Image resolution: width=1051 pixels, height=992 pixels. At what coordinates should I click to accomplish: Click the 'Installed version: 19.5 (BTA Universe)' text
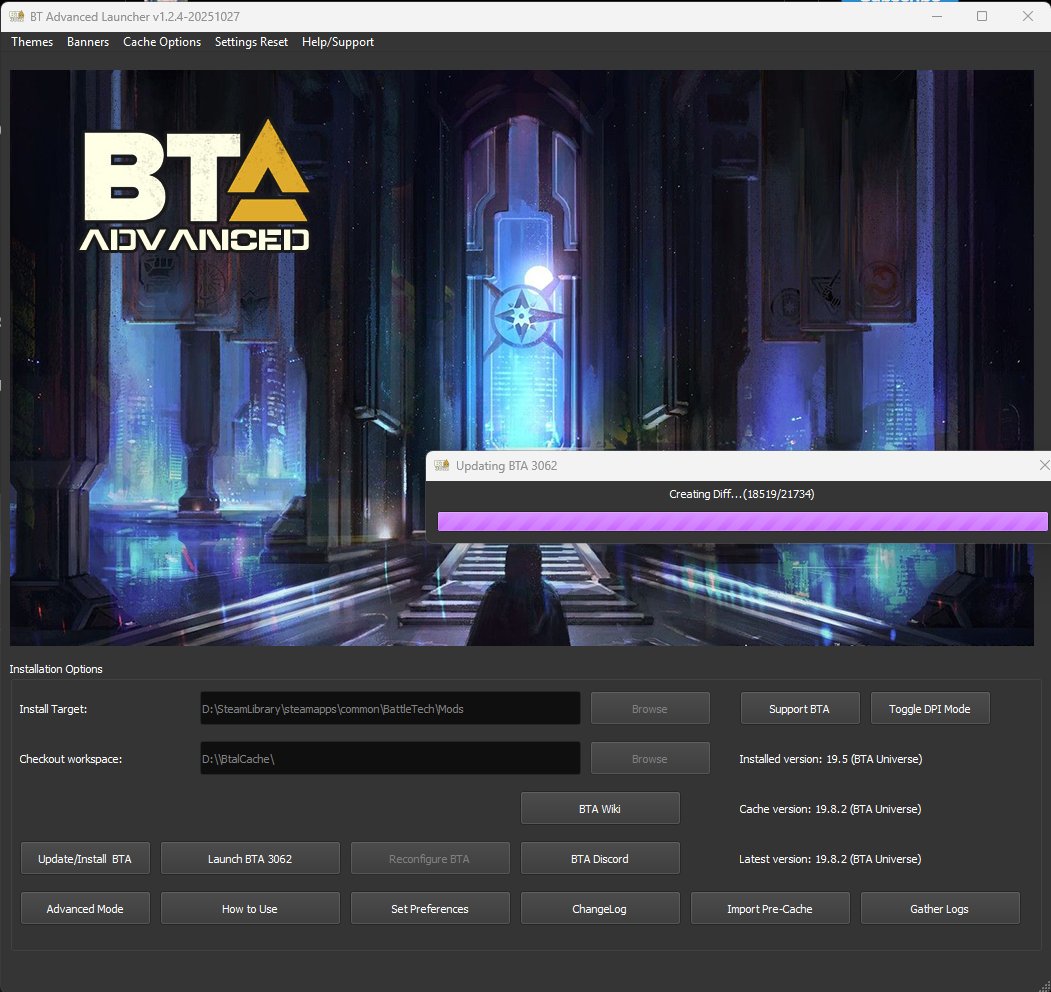click(x=830, y=759)
